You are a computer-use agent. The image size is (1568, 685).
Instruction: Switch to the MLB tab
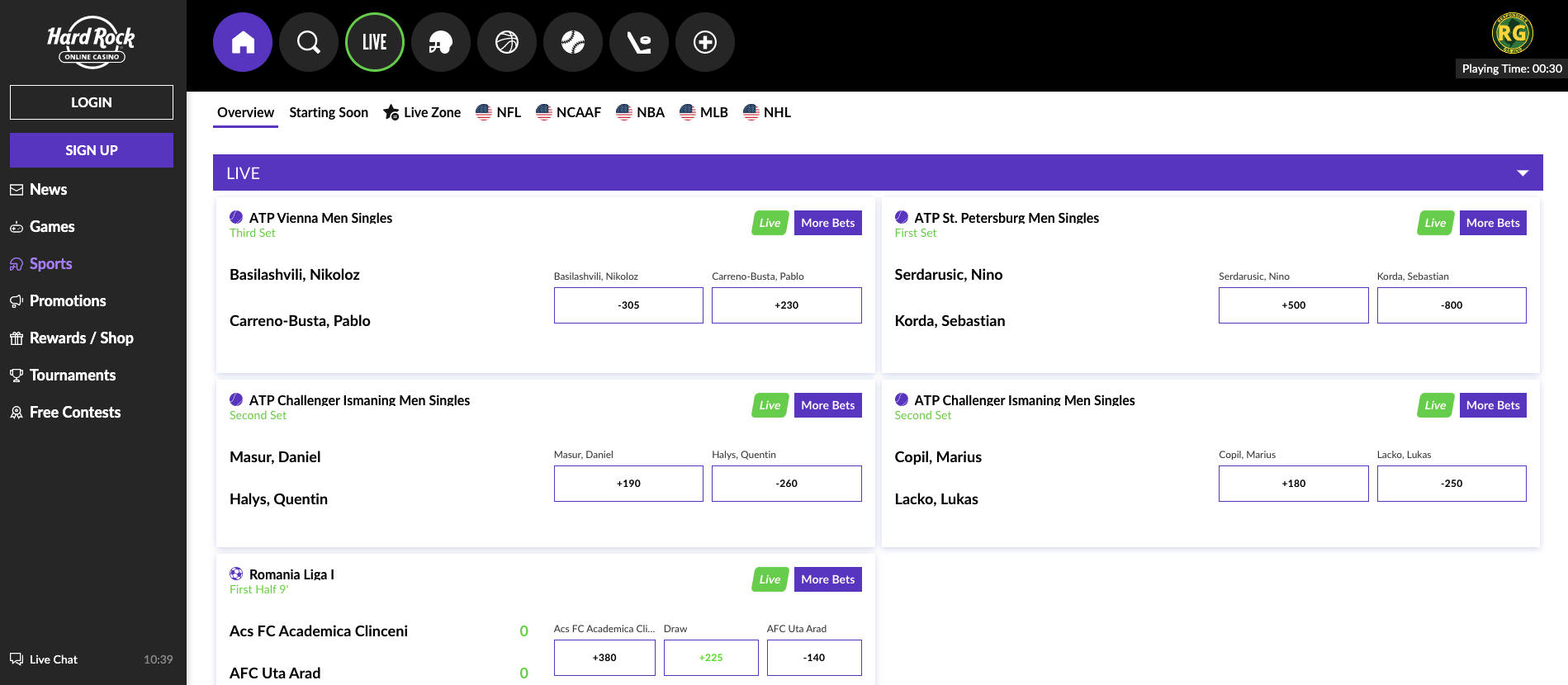(703, 112)
